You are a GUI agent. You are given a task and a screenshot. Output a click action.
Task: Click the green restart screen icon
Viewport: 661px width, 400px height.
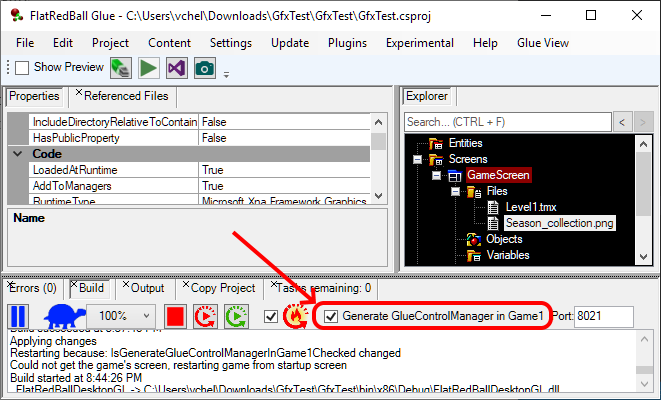point(236,316)
